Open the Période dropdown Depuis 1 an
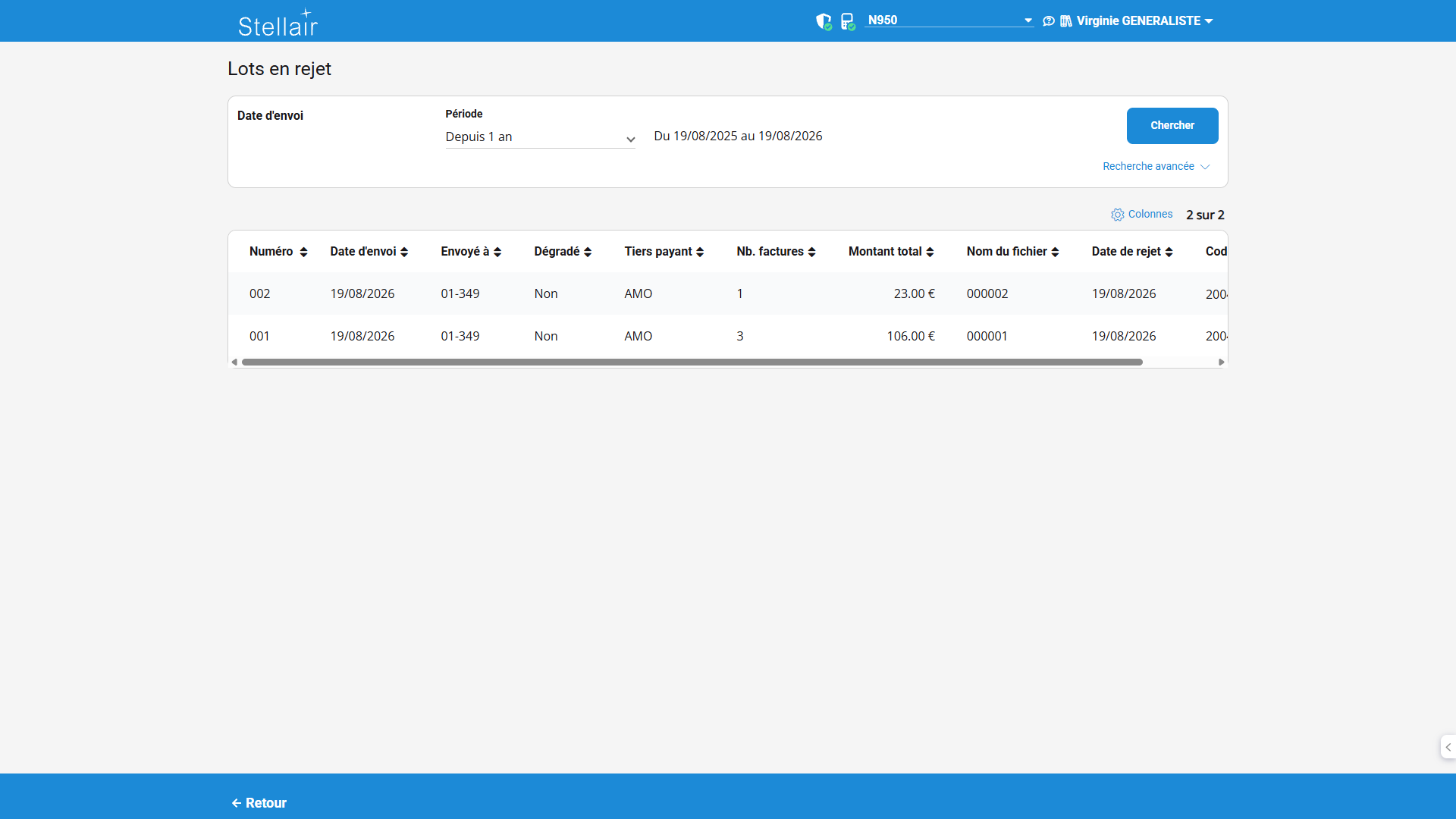 [x=540, y=137]
